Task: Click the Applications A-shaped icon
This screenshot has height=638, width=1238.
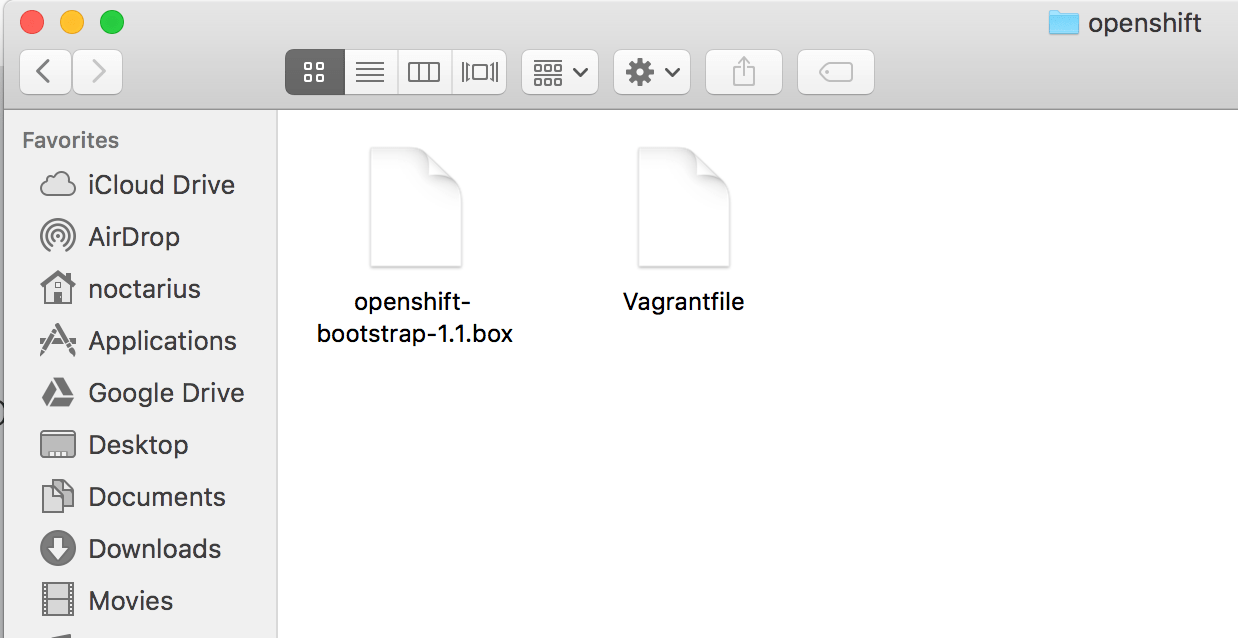Action: tap(58, 341)
